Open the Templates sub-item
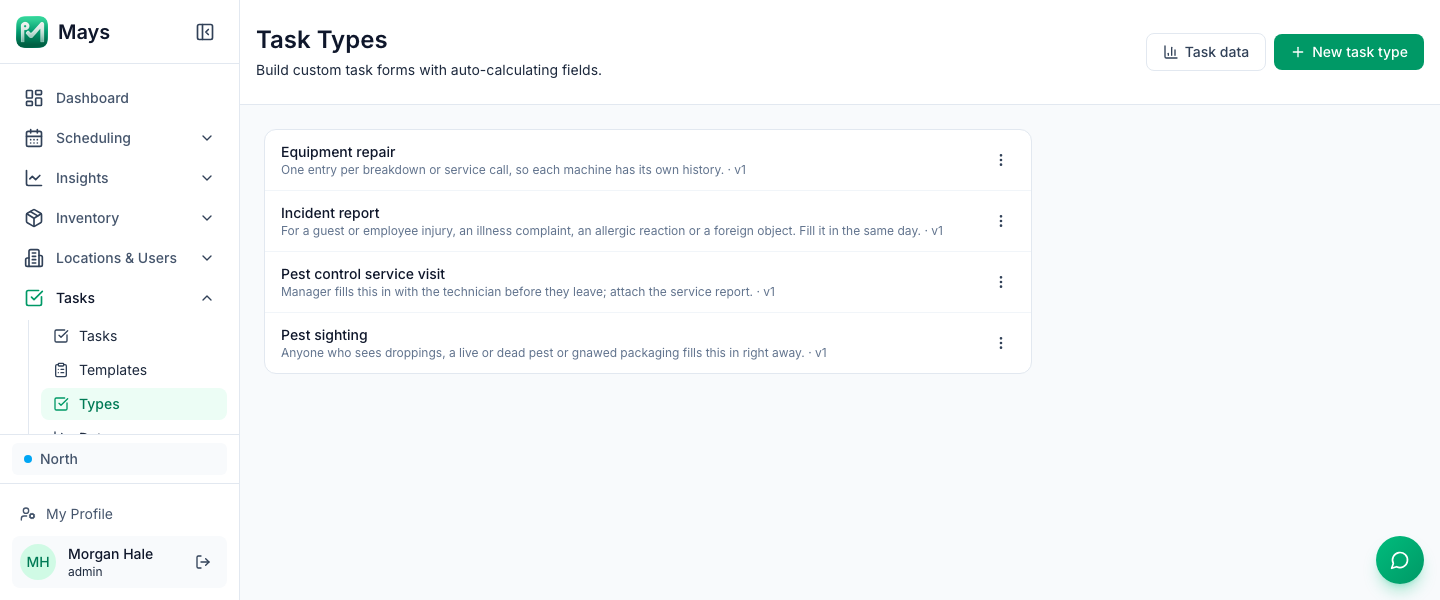1440x600 pixels. 134,370
